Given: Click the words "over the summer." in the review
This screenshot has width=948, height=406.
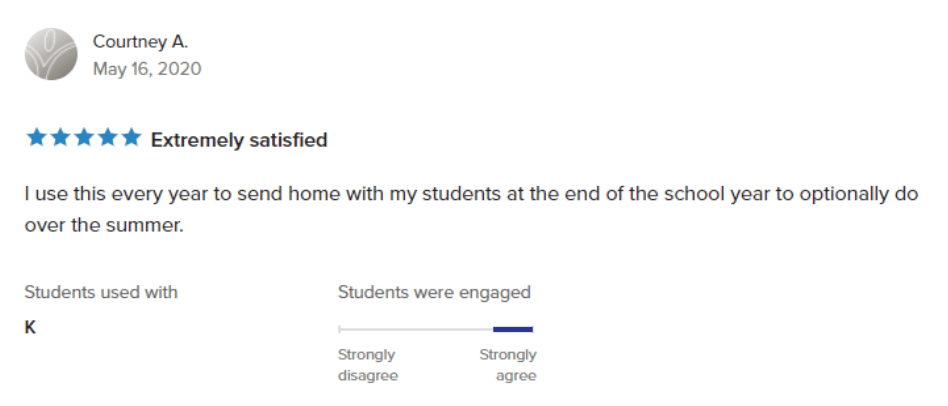Looking at the screenshot, I should (104, 225).
